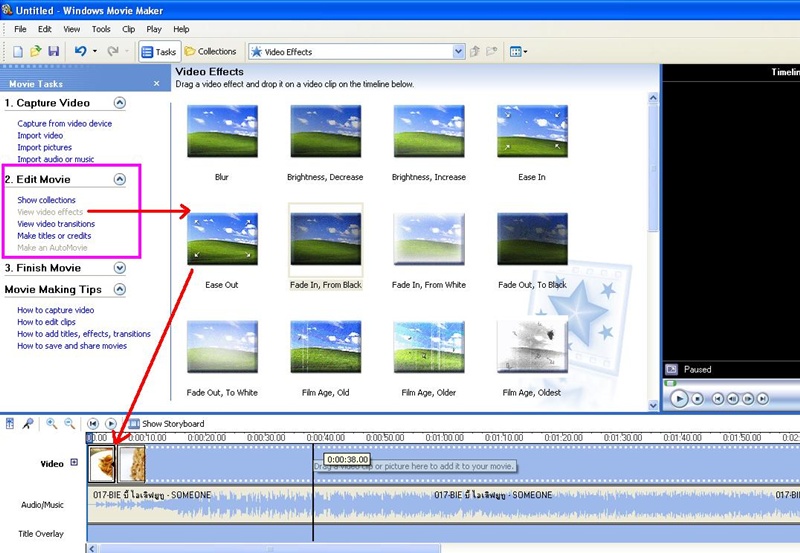
Task: Select the Ease In effect
Action: (532, 132)
